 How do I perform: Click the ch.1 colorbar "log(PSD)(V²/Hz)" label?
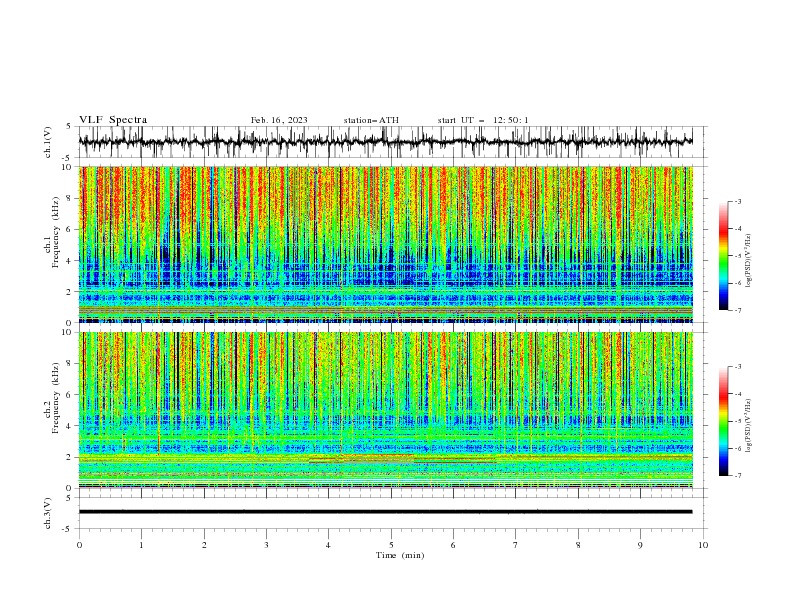pos(749,261)
